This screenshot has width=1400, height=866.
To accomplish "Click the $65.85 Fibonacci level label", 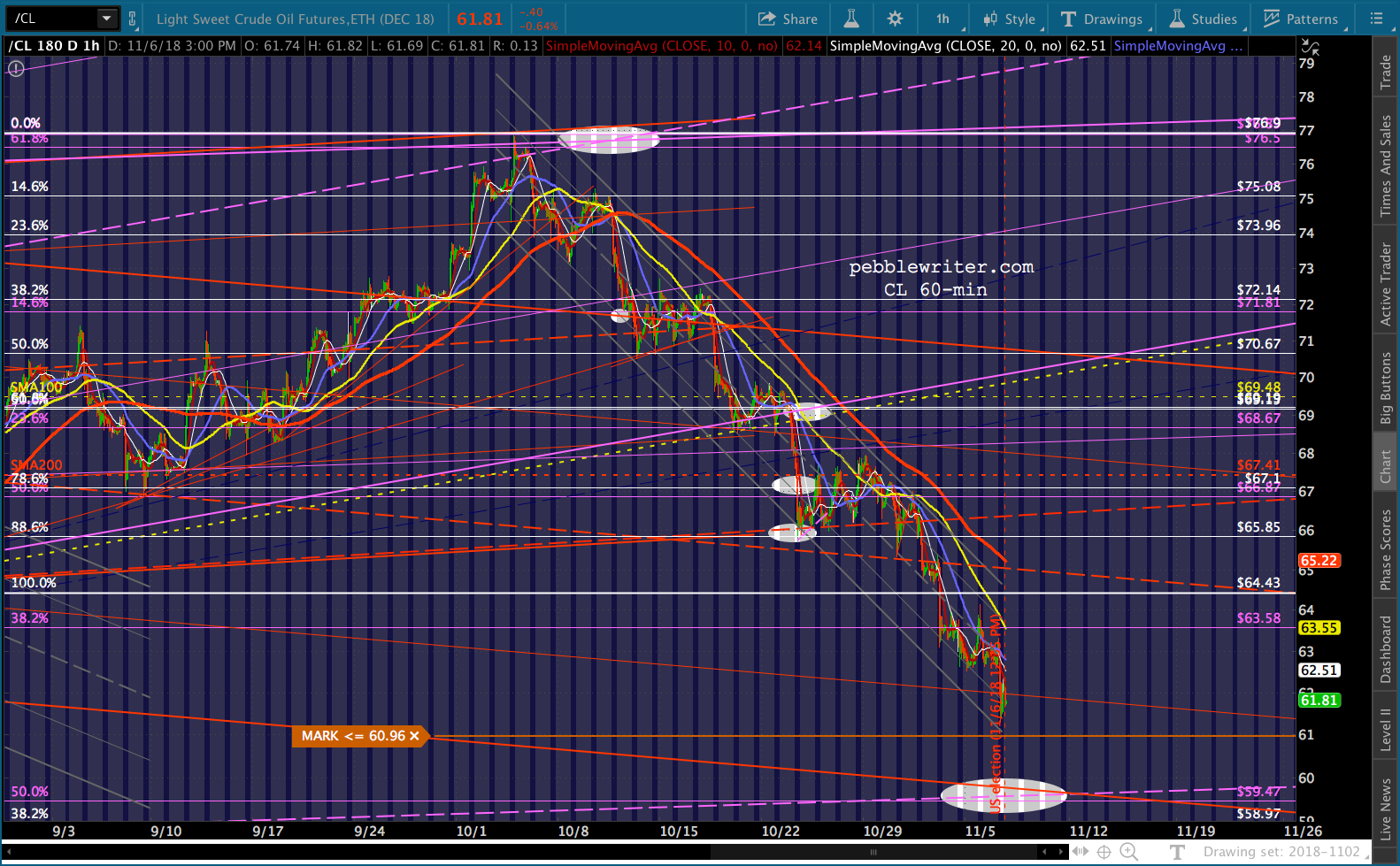I will [1258, 527].
